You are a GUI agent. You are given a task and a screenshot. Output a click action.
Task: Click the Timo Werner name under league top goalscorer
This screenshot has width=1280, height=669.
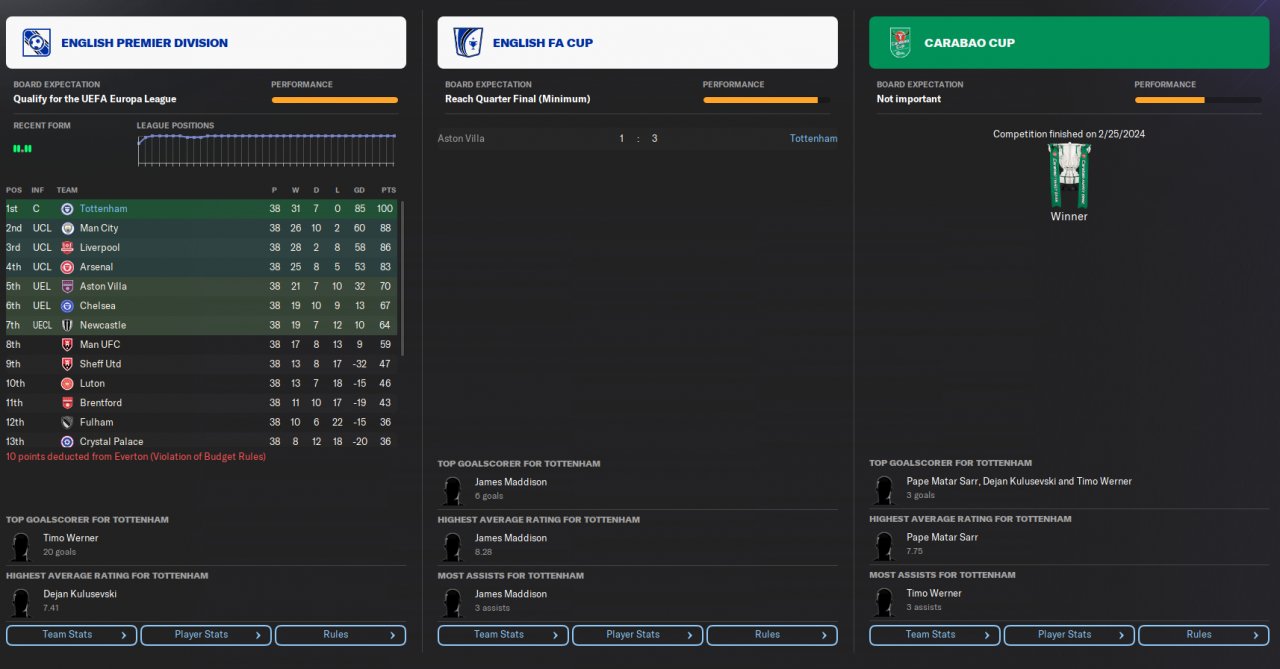click(x=70, y=538)
